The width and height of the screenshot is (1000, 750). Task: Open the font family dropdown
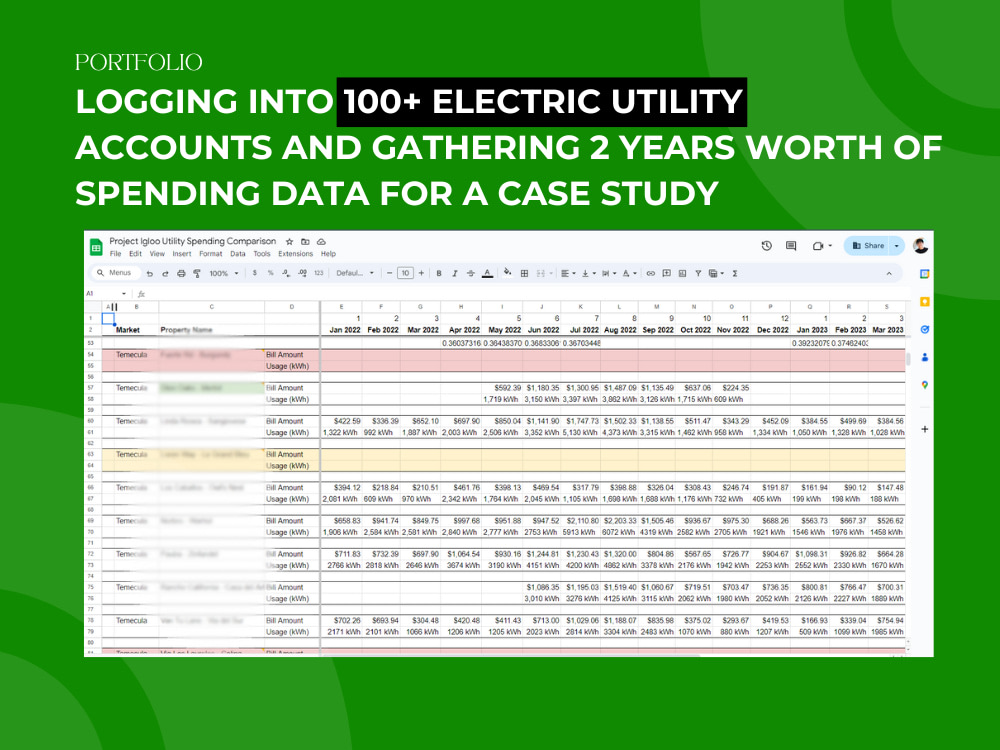(355, 273)
